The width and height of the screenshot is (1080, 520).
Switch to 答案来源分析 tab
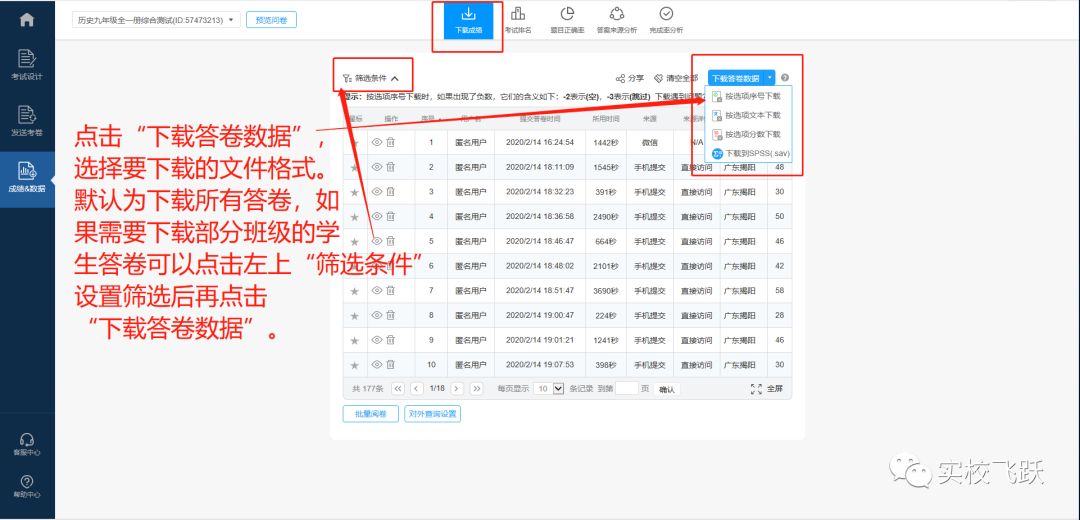point(616,21)
